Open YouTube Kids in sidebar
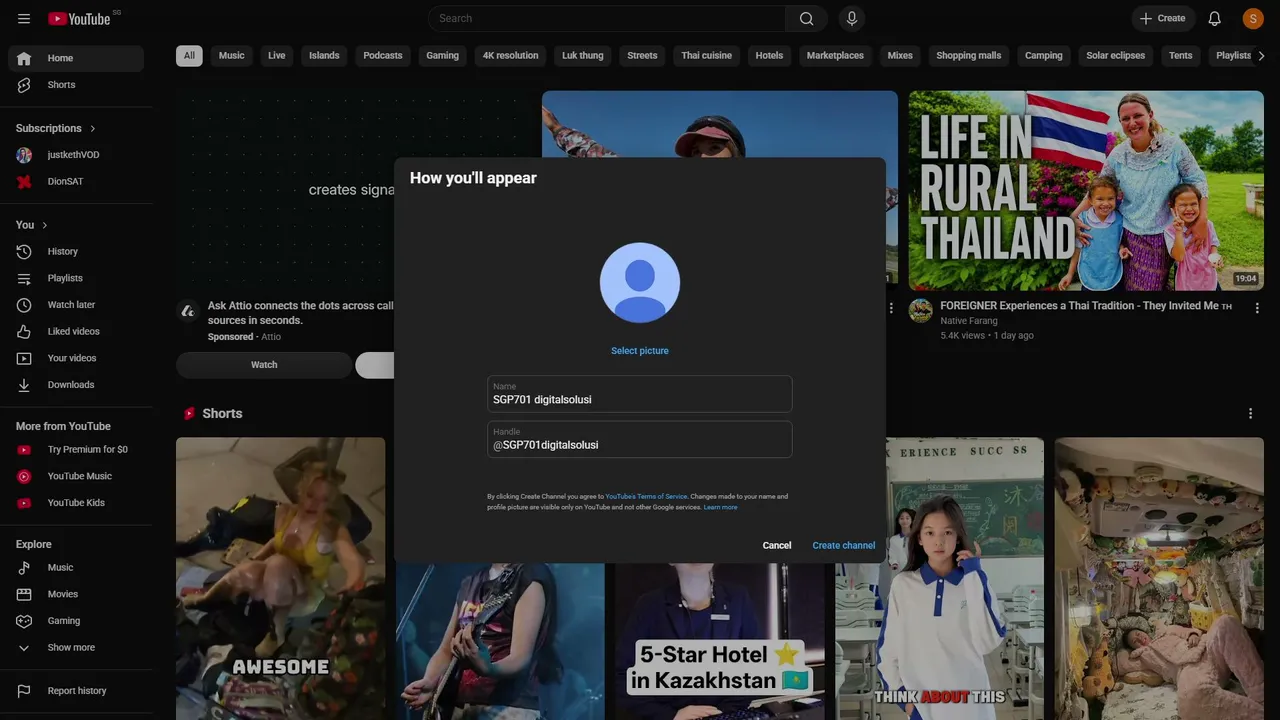1280x720 pixels. click(76, 503)
